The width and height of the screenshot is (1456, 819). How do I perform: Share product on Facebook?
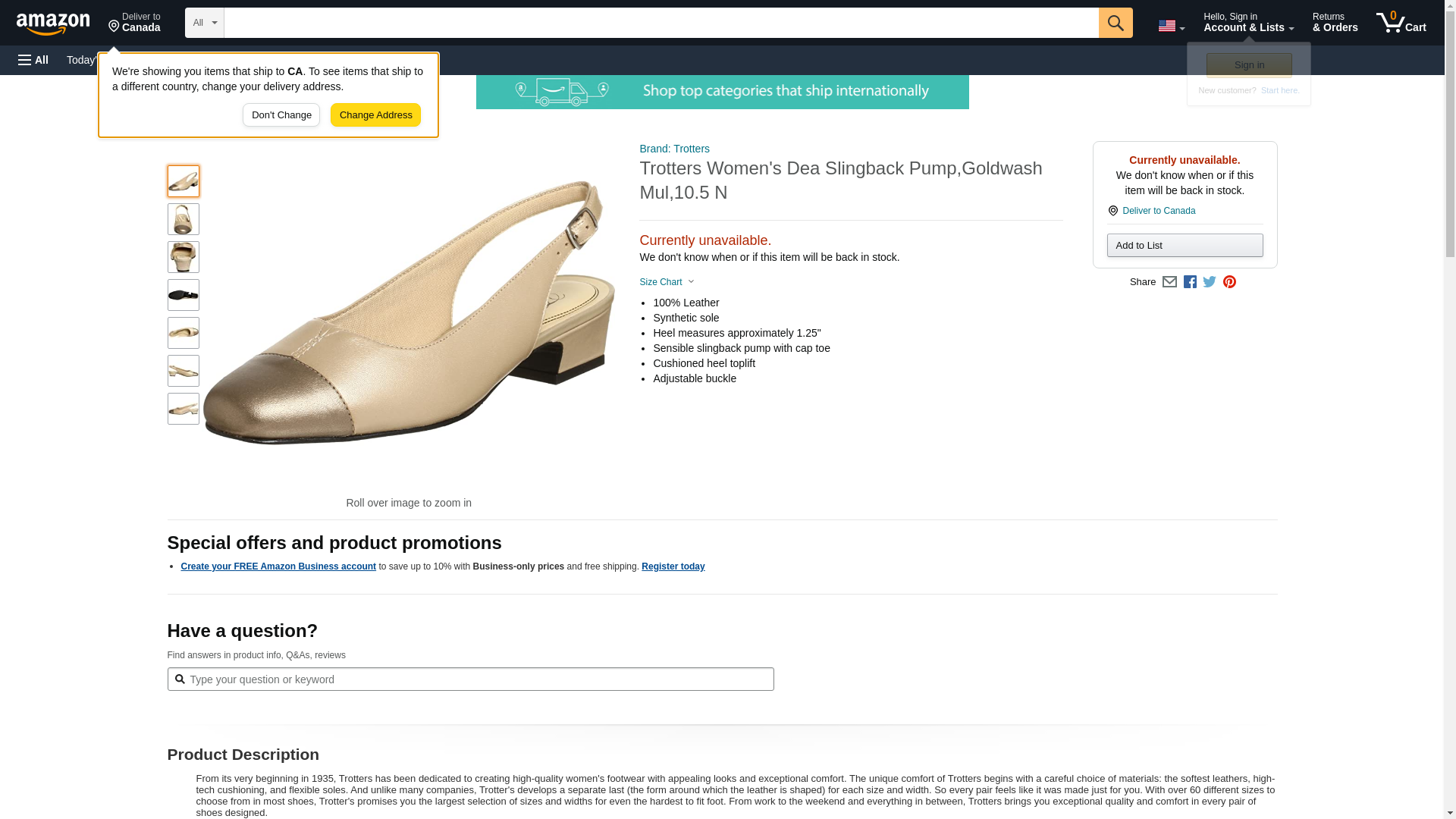[x=1190, y=282]
